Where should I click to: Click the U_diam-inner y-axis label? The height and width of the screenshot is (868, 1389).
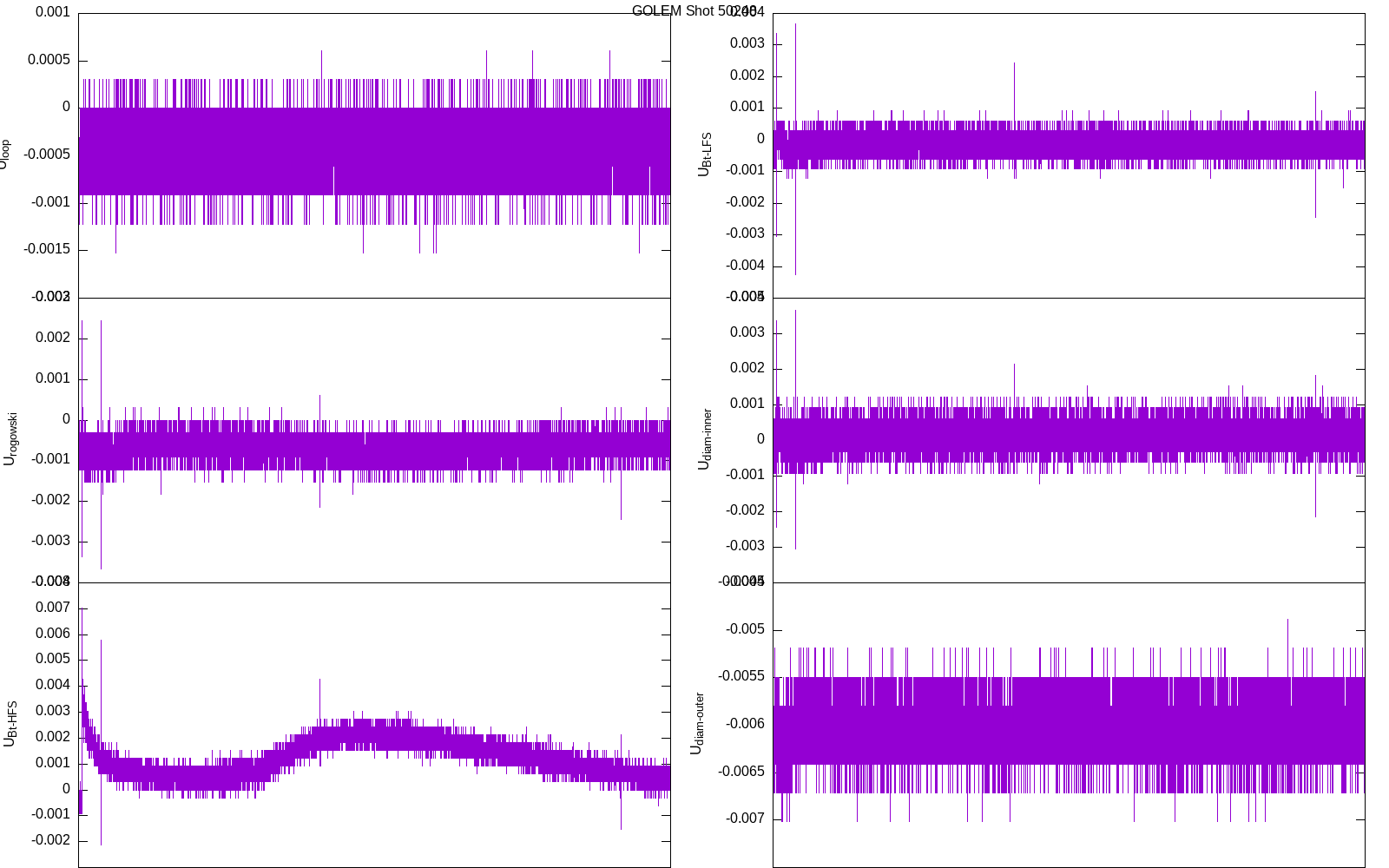point(704,439)
